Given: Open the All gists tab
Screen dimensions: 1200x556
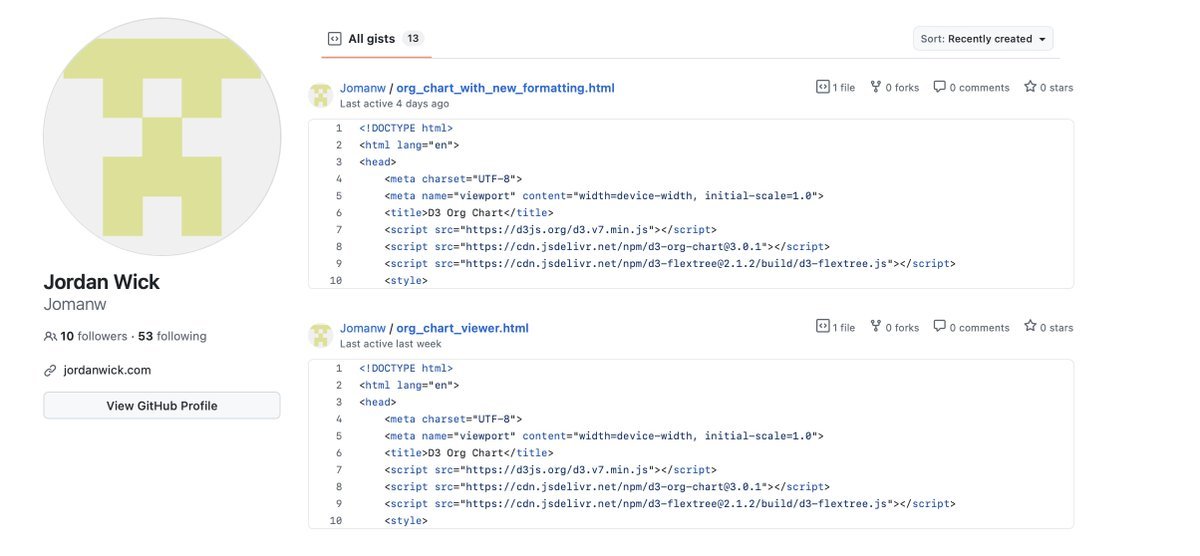Looking at the screenshot, I should [375, 39].
